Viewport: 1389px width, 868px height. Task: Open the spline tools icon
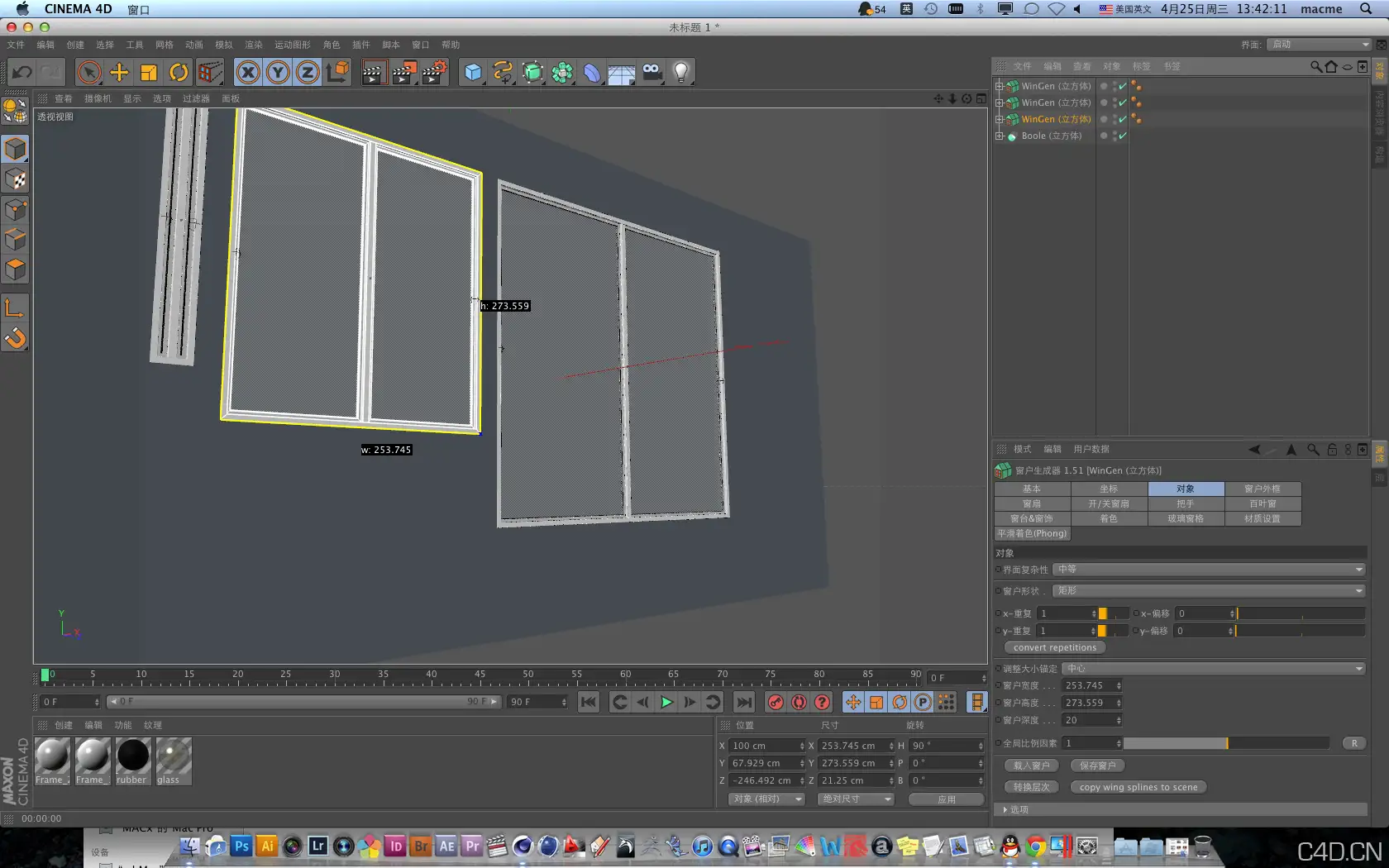point(503,73)
